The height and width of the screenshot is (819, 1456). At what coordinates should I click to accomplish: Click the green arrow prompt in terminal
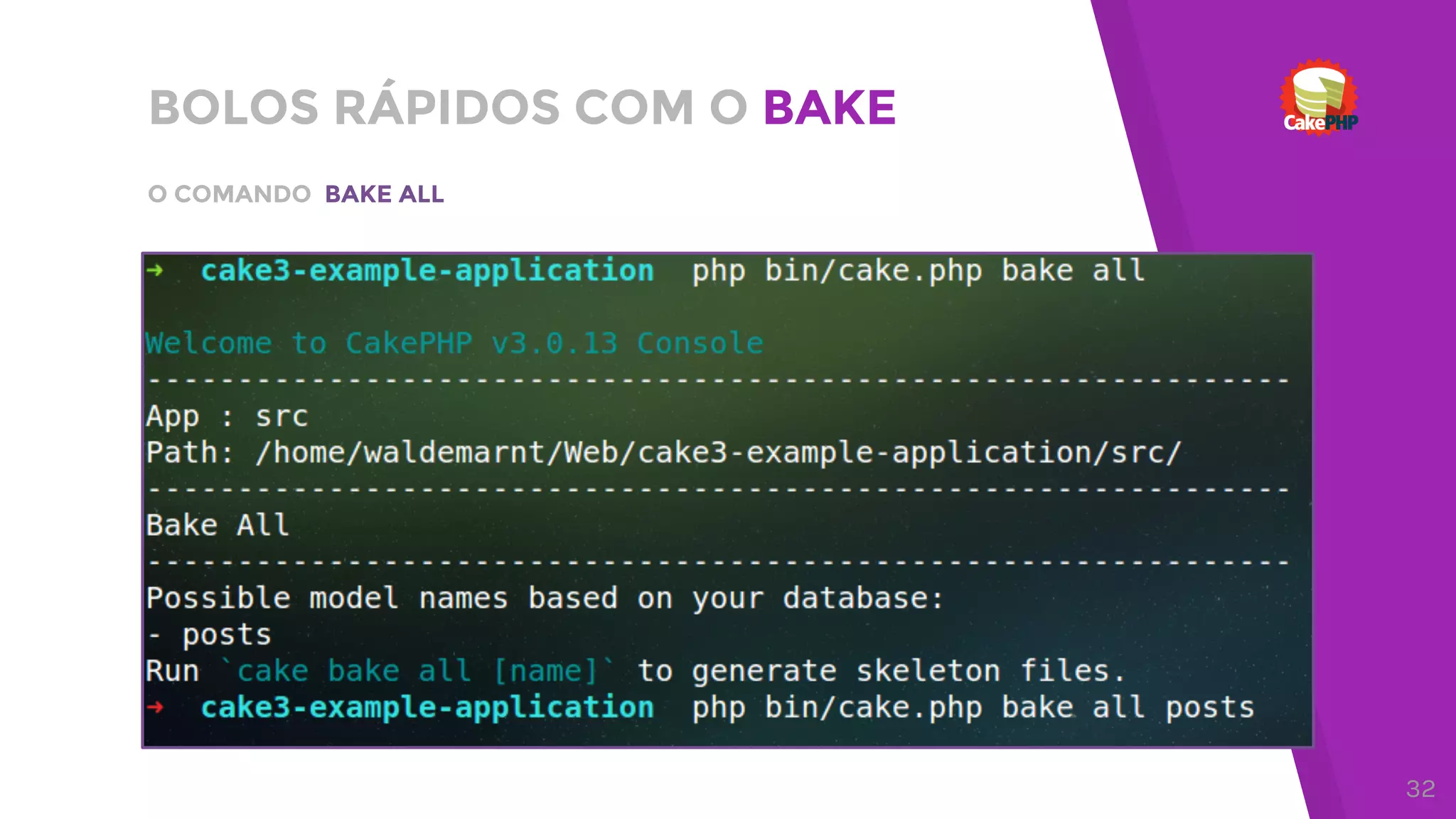click(155, 270)
